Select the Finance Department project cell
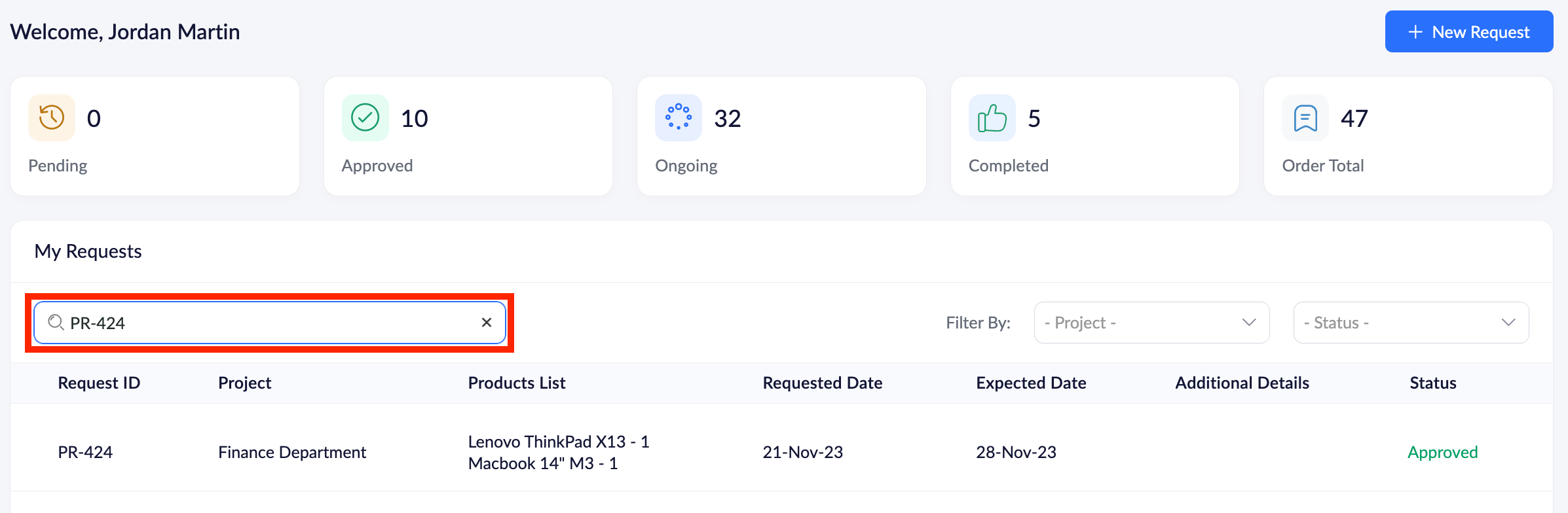Viewport: 1568px width, 513px height. [x=291, y=452]
